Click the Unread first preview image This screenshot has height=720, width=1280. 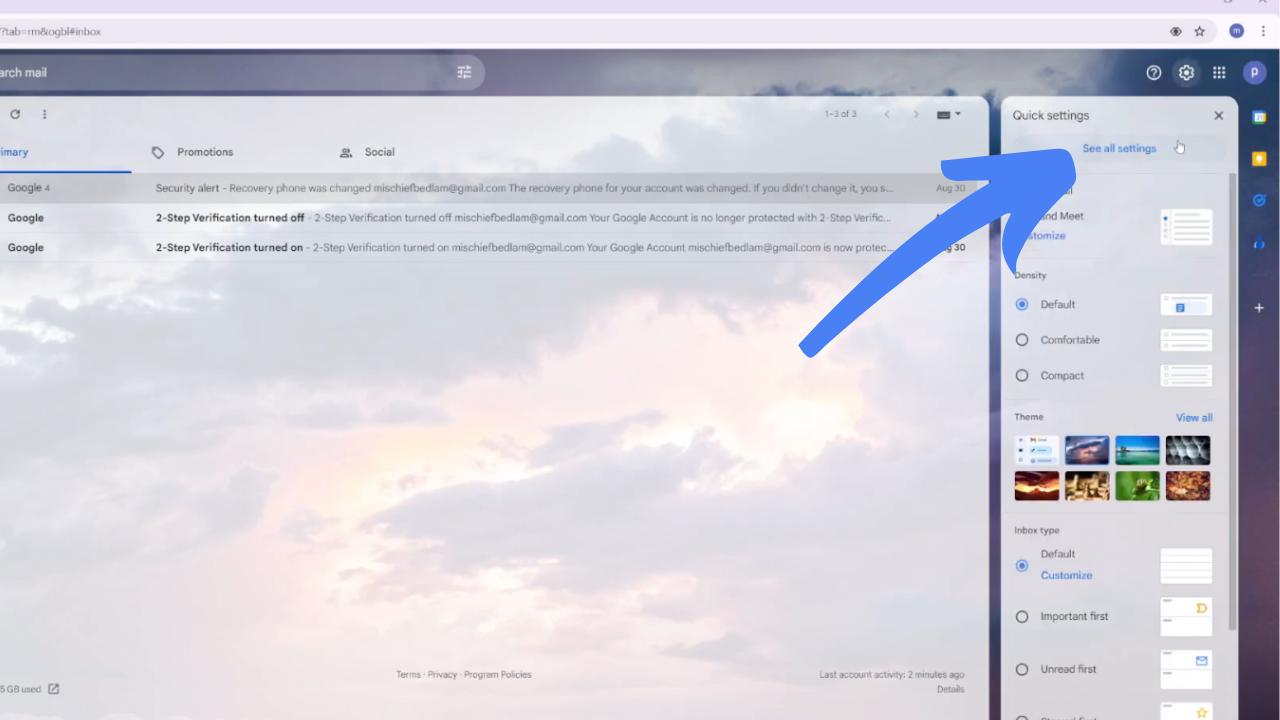click(1186, 669)
